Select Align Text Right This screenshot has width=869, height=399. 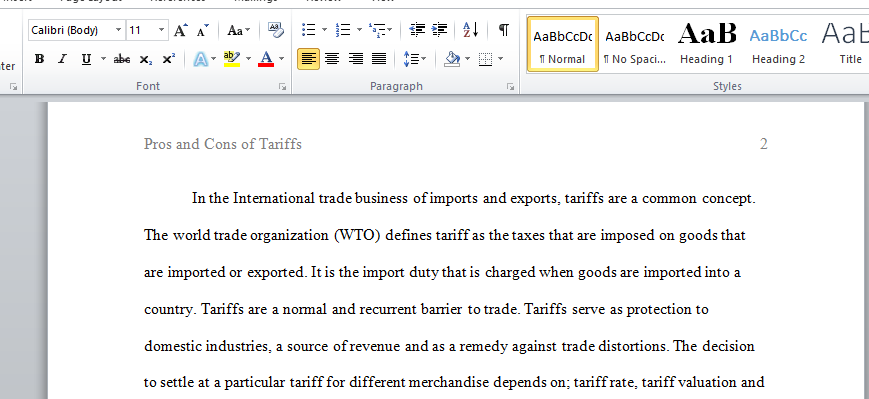[355, 59]
